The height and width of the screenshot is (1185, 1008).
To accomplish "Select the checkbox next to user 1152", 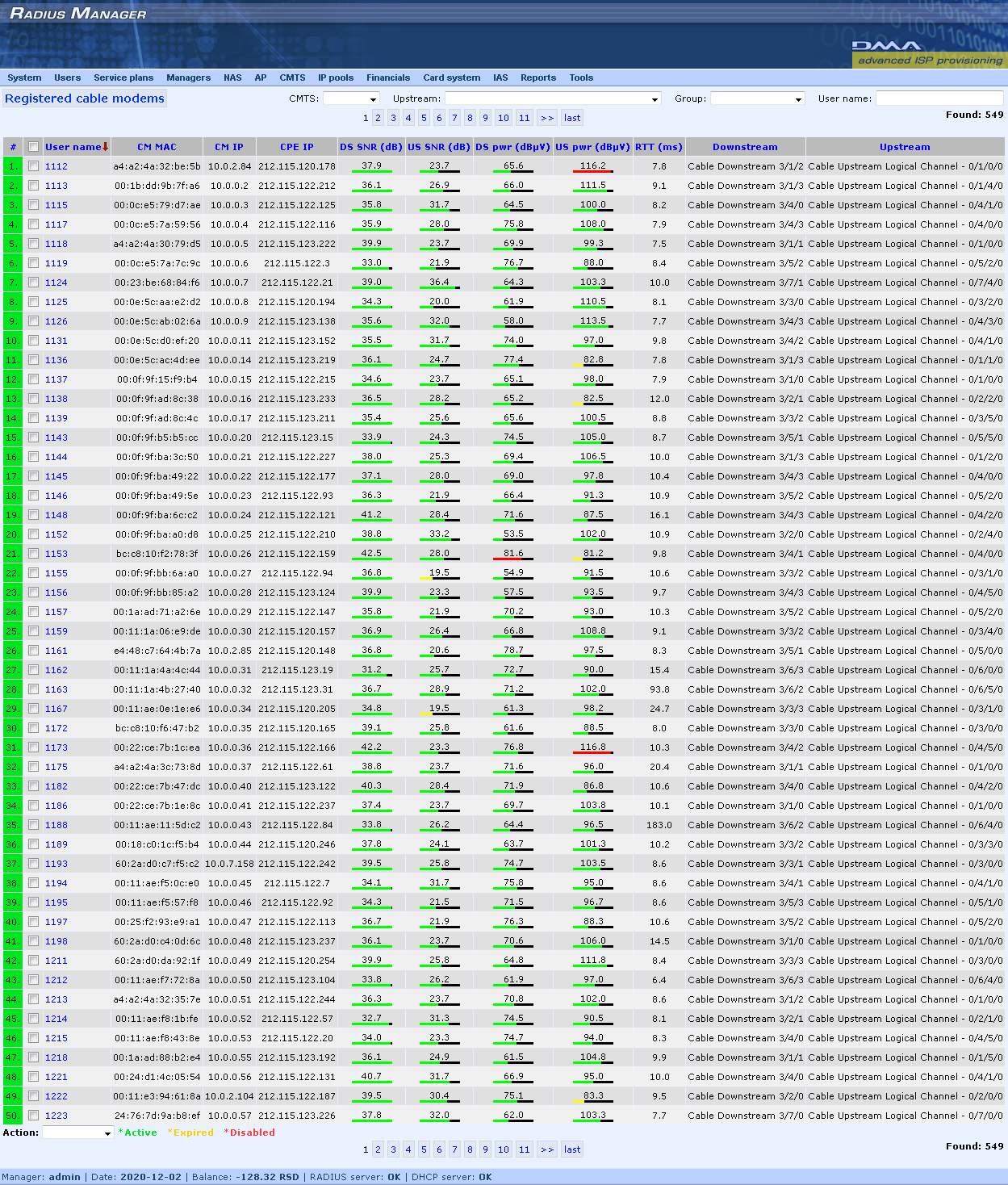I will pos(33,534).
